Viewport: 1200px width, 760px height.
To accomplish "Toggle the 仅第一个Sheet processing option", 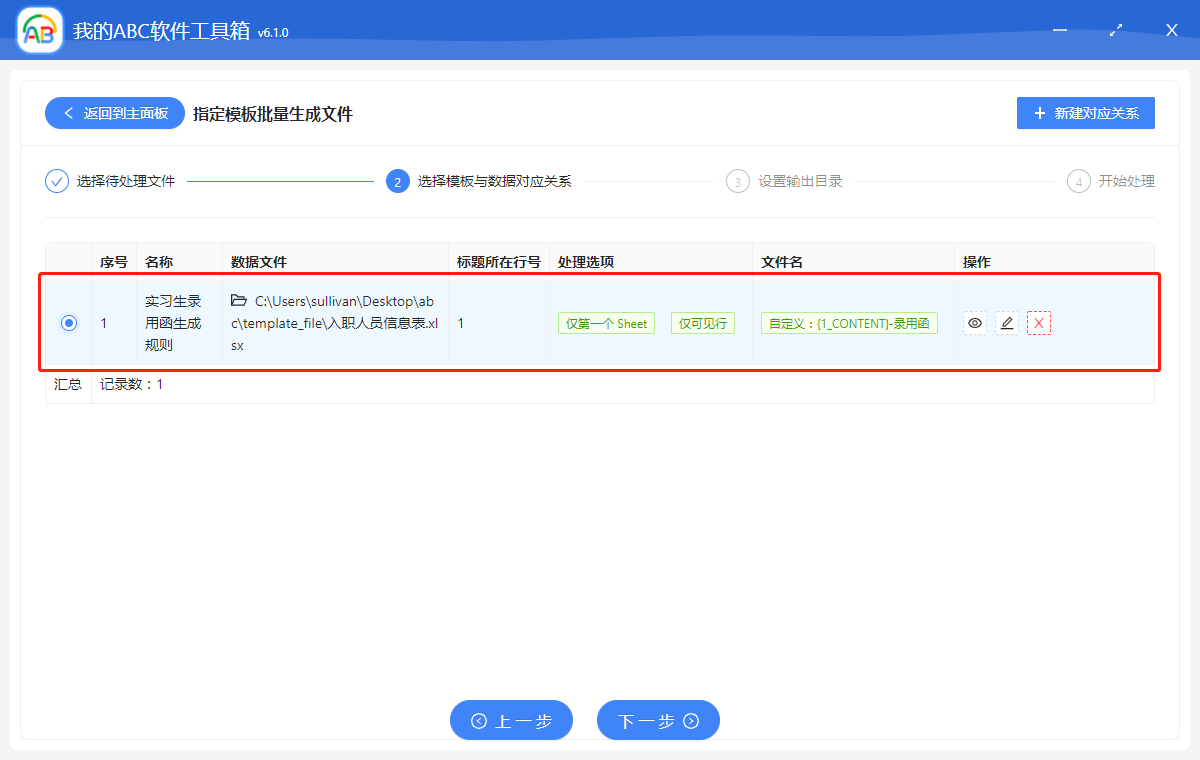I will (606, 322).
